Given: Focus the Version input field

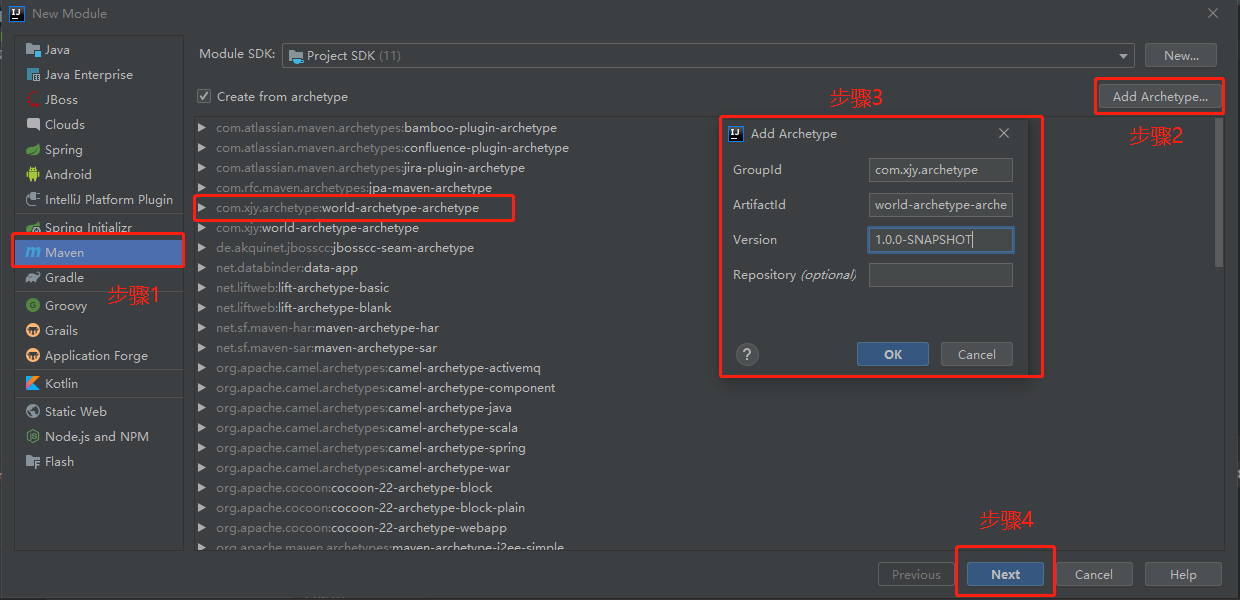Looking at the screenshot, I should [x=941, y=240].
